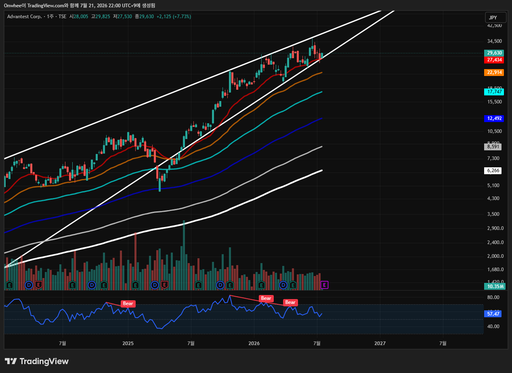The image size is (512, 373).
Task: Click the current price label 29,630
Action: [494, 53]
